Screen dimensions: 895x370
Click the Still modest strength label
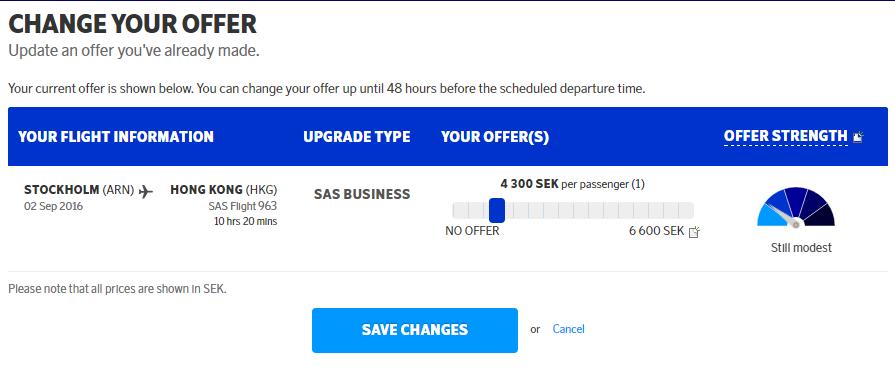(x=801, y=248)
